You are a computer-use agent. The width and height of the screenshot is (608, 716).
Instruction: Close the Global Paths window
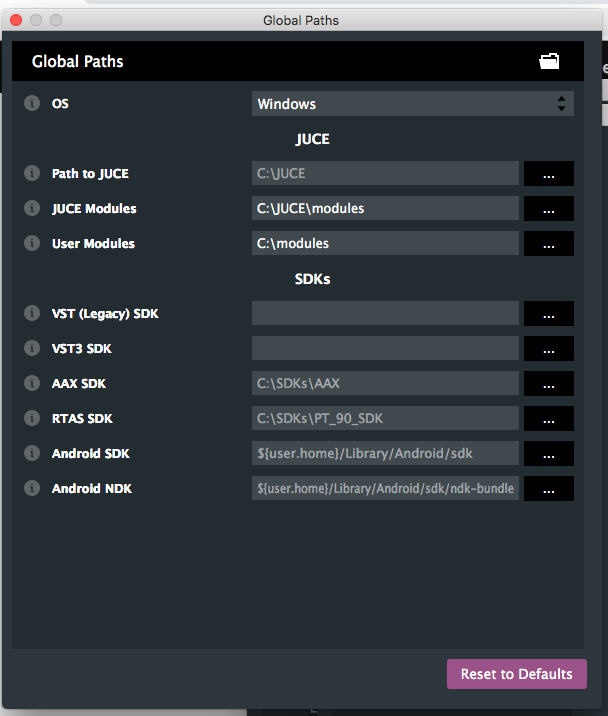coord(16,20)
